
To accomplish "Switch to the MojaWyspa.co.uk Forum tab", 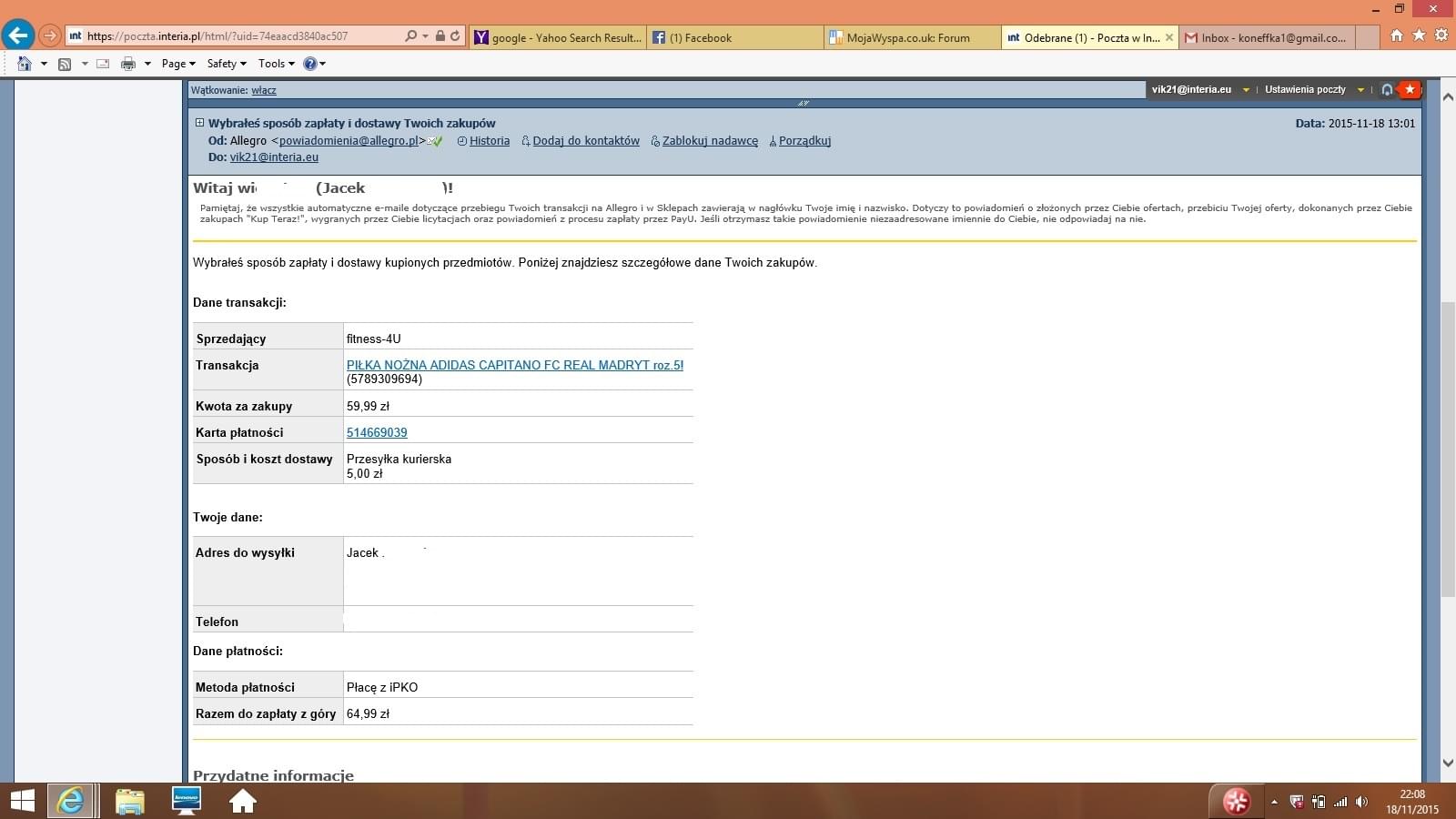I will point(913,37).
